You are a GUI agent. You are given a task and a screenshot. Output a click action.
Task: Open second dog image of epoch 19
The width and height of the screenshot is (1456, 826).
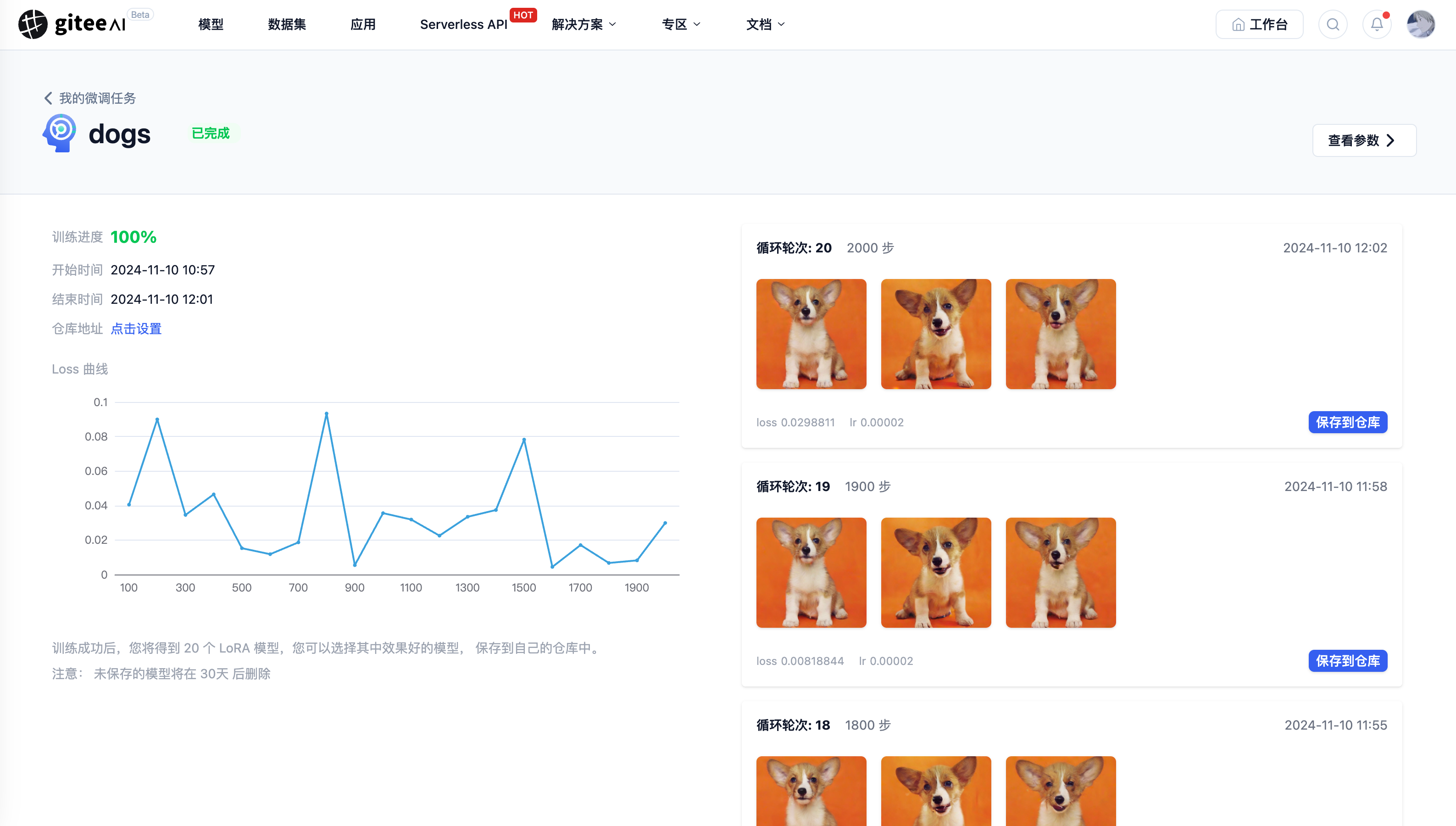(936, 572)
